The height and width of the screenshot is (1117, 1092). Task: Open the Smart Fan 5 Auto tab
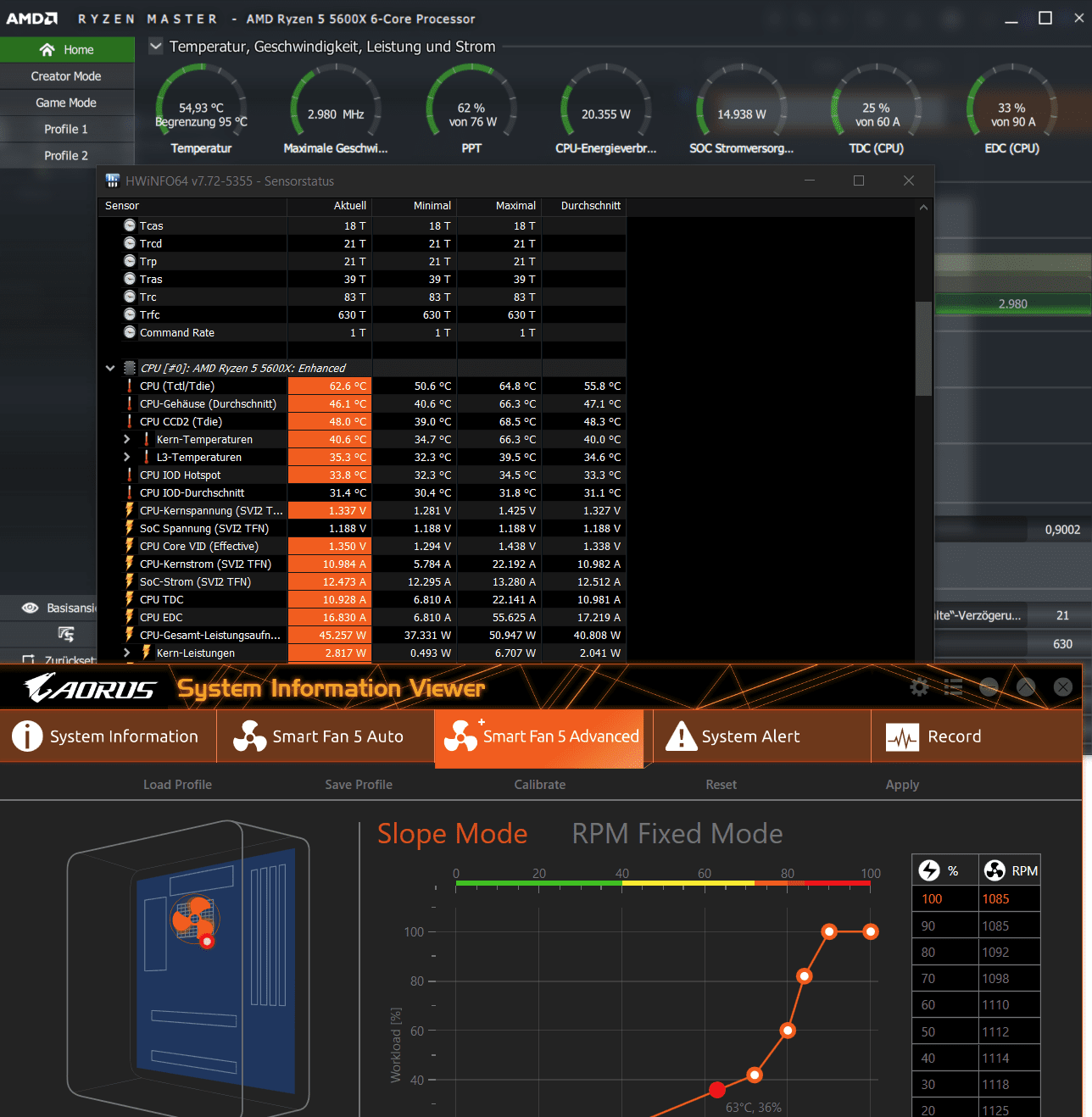tap(326, 736)
